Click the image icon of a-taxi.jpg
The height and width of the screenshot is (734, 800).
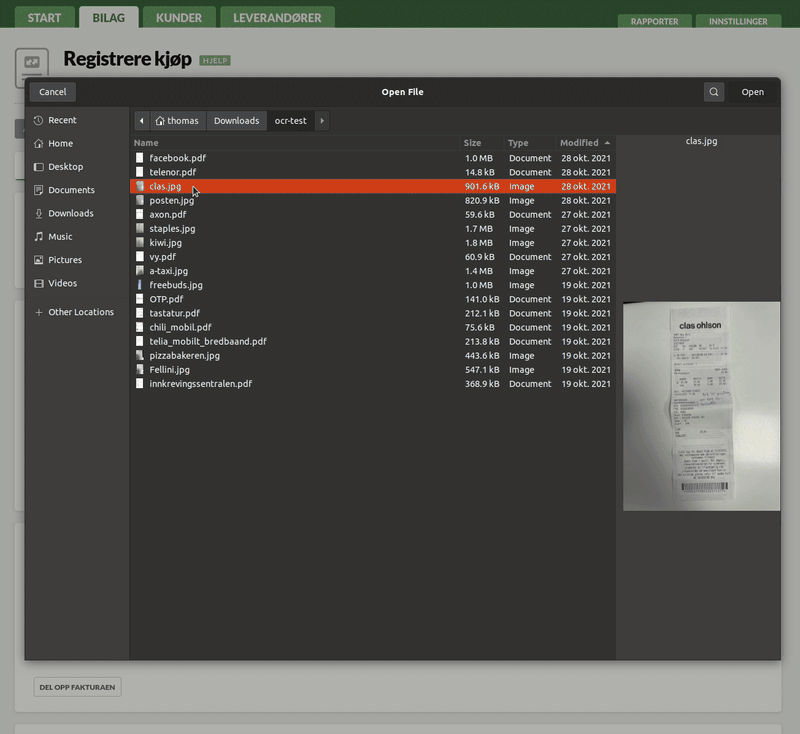pos(139,271)
